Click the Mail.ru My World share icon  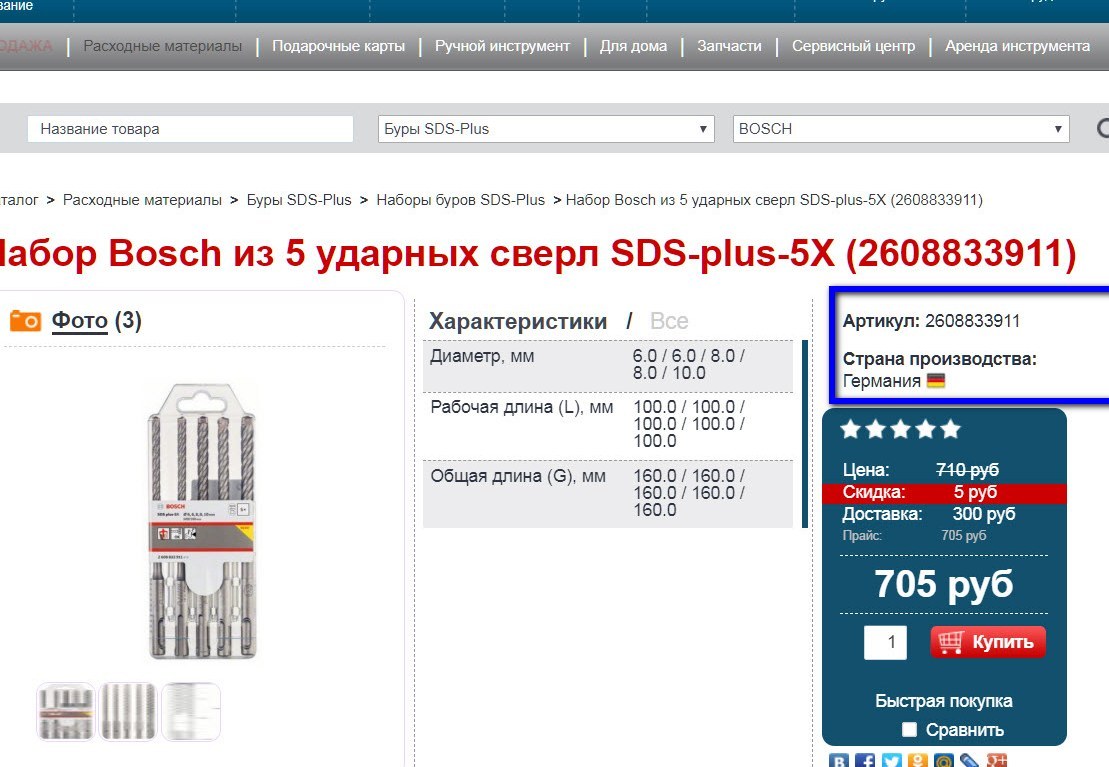(x=944, y=762)
